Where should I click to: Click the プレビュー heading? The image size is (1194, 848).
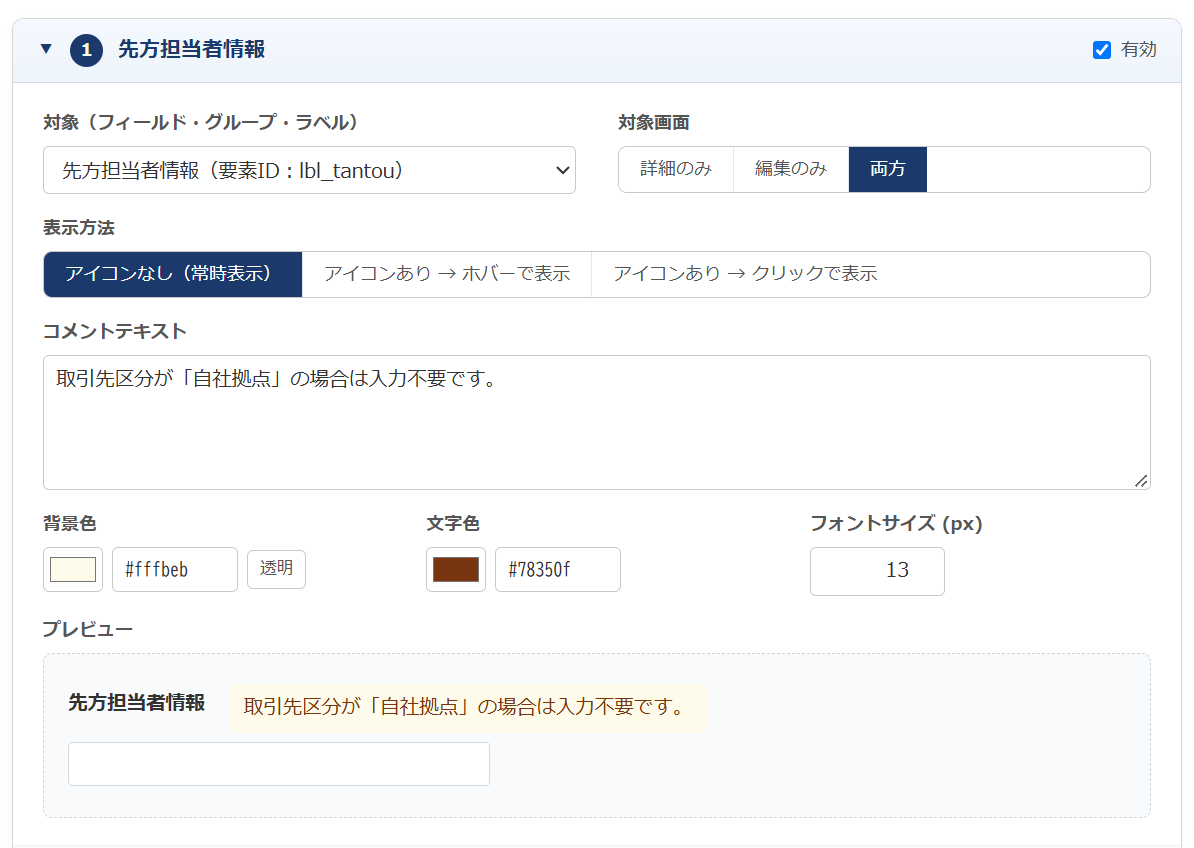88,630
